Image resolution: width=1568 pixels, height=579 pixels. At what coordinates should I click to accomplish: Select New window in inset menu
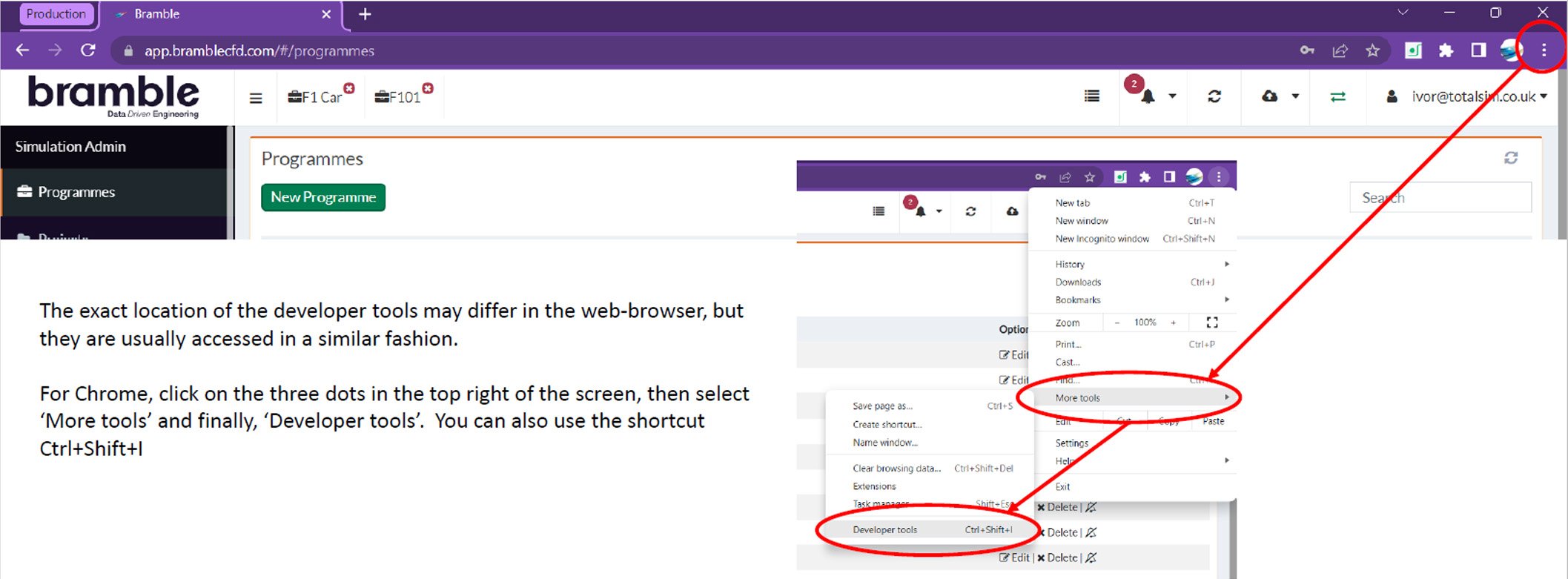(1132, 221)
